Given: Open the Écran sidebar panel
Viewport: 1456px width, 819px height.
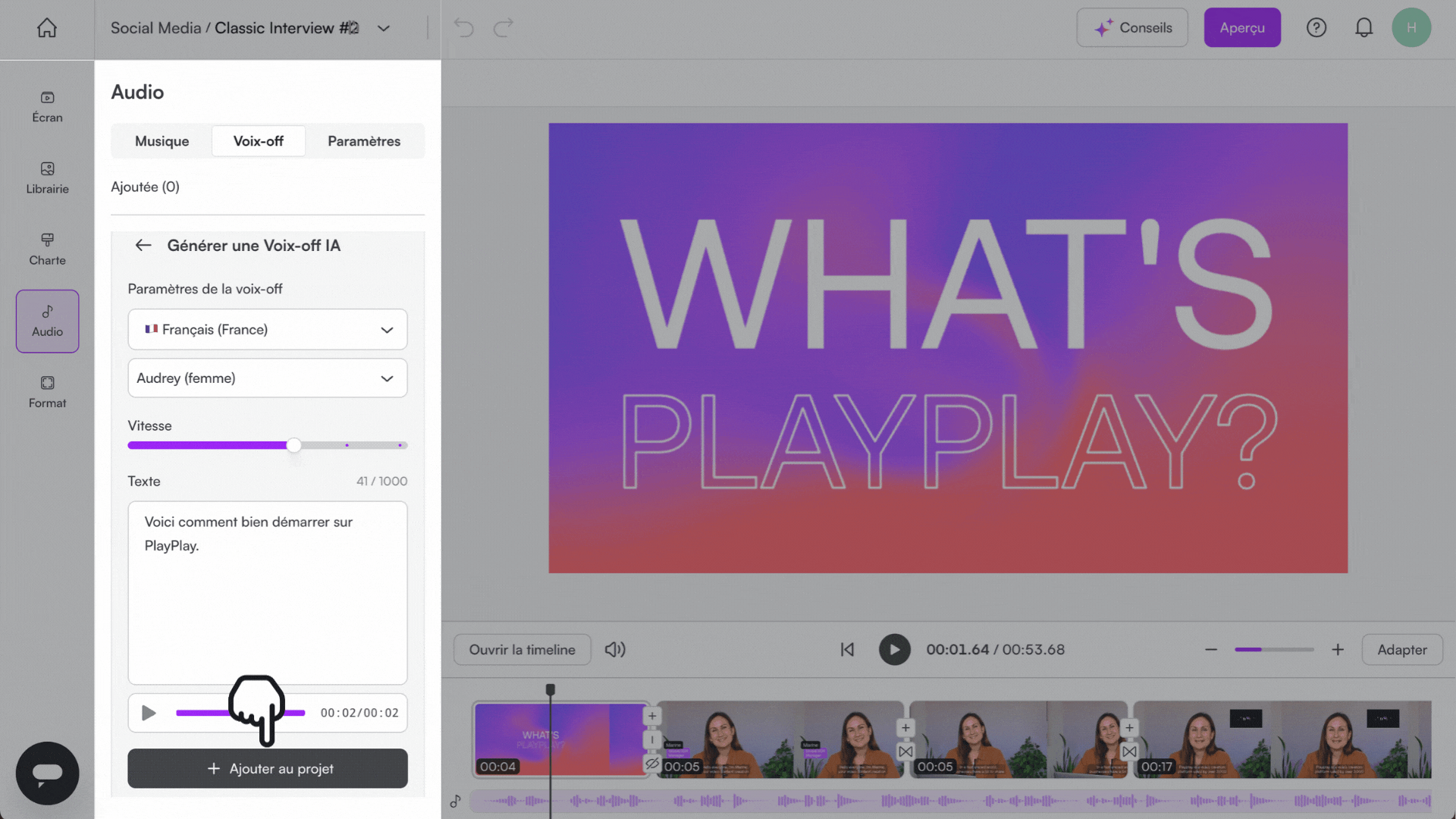Looking at the screenshot, I should 47,106.
